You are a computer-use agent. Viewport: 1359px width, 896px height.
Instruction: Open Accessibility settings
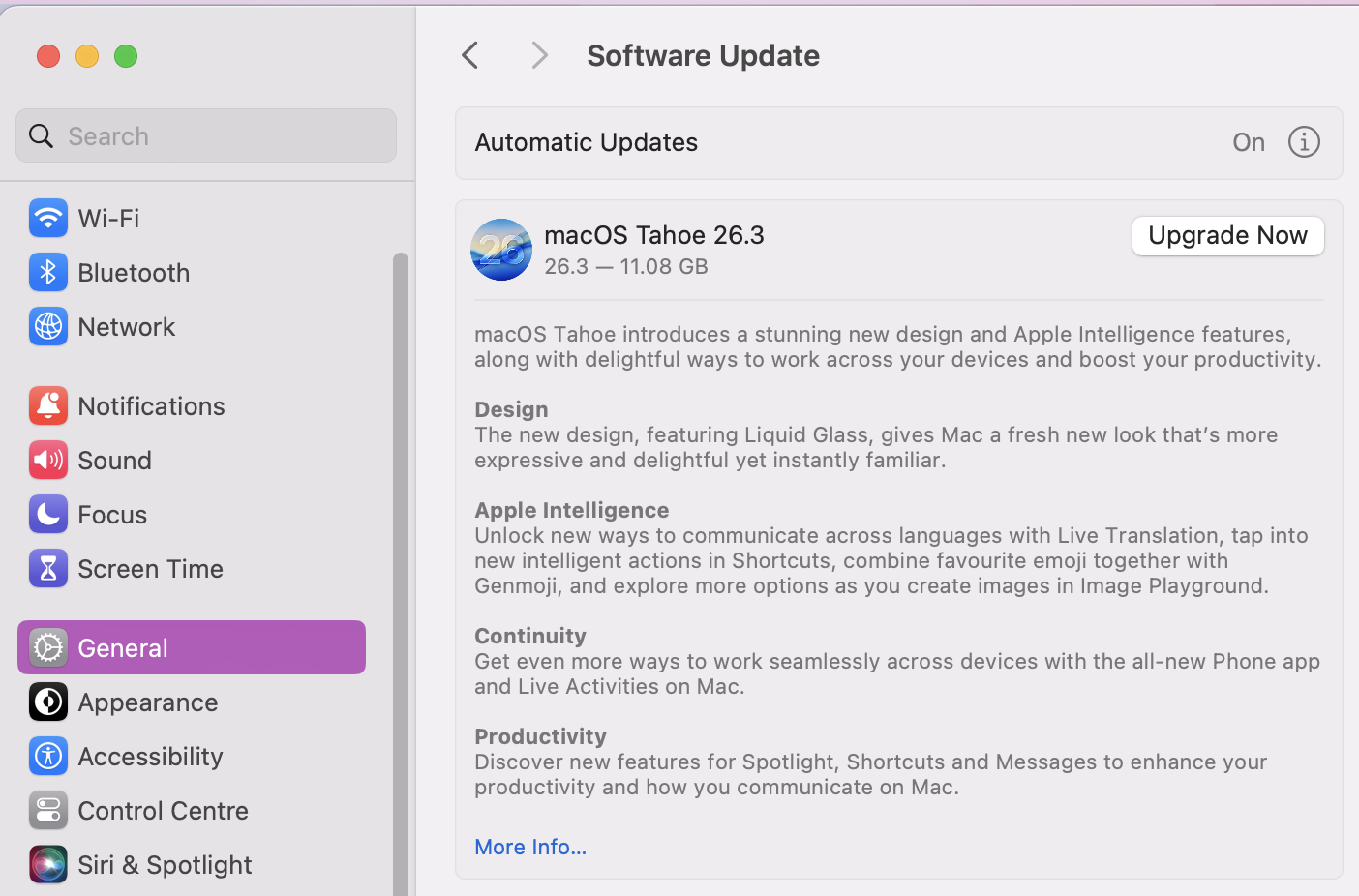click(x=150, y=756)
